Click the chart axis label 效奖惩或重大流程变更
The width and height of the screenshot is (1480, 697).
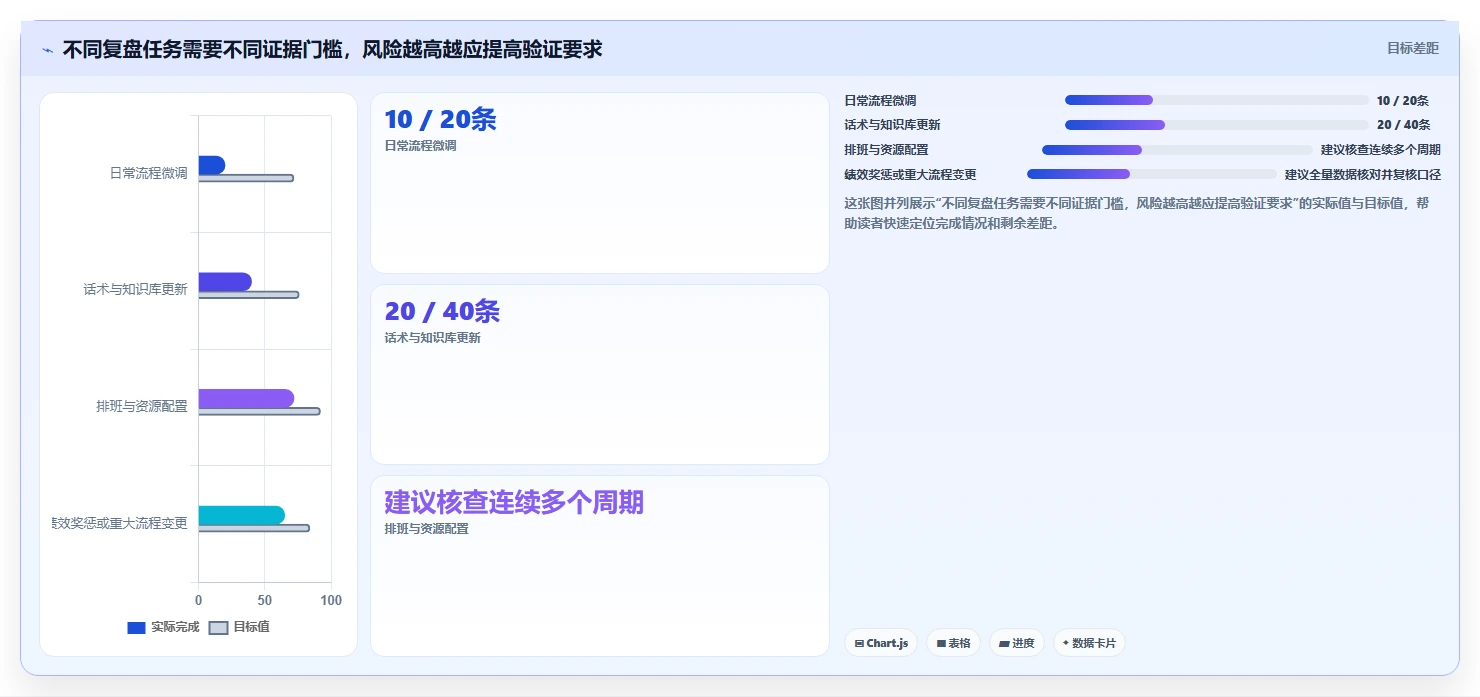(120, 523)
